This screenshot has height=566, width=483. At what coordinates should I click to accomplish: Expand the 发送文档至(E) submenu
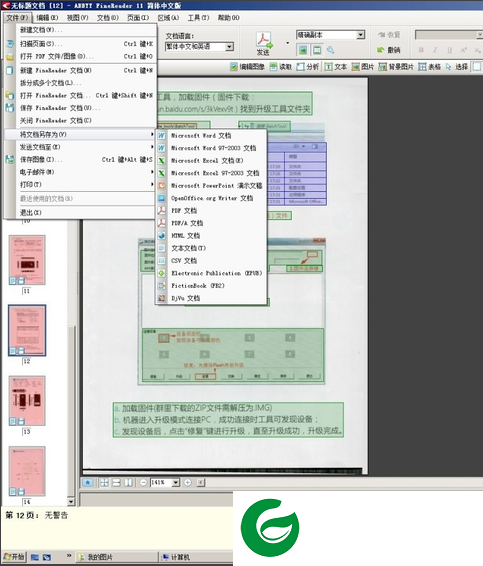click(x=81, y=147)
